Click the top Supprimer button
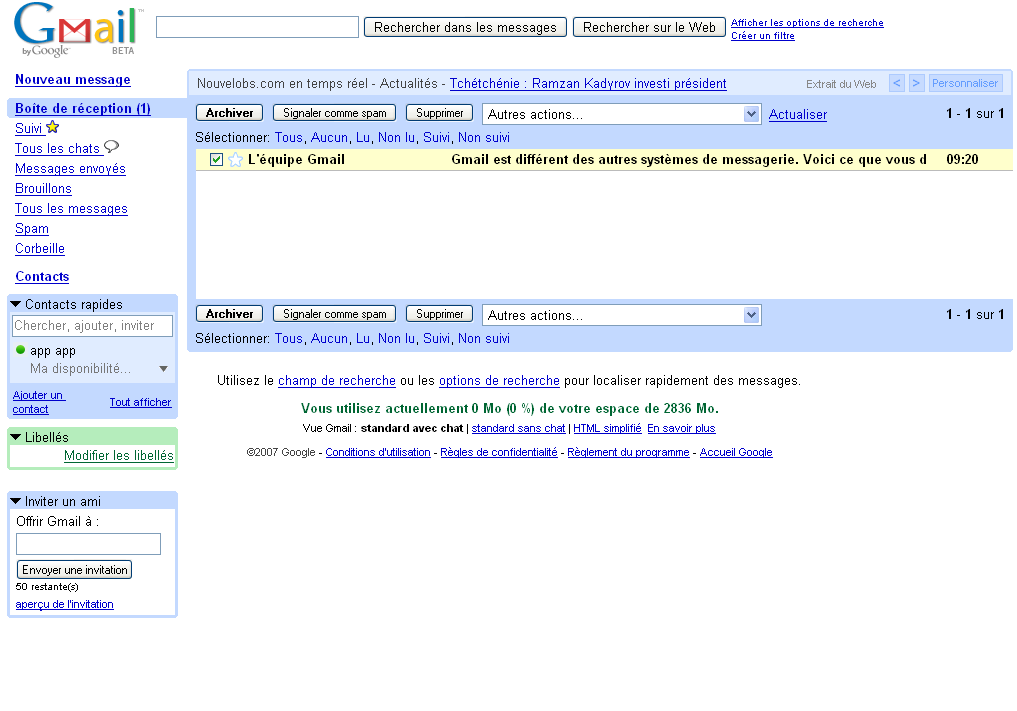The image size is (1017, 711). click(440, 113)
